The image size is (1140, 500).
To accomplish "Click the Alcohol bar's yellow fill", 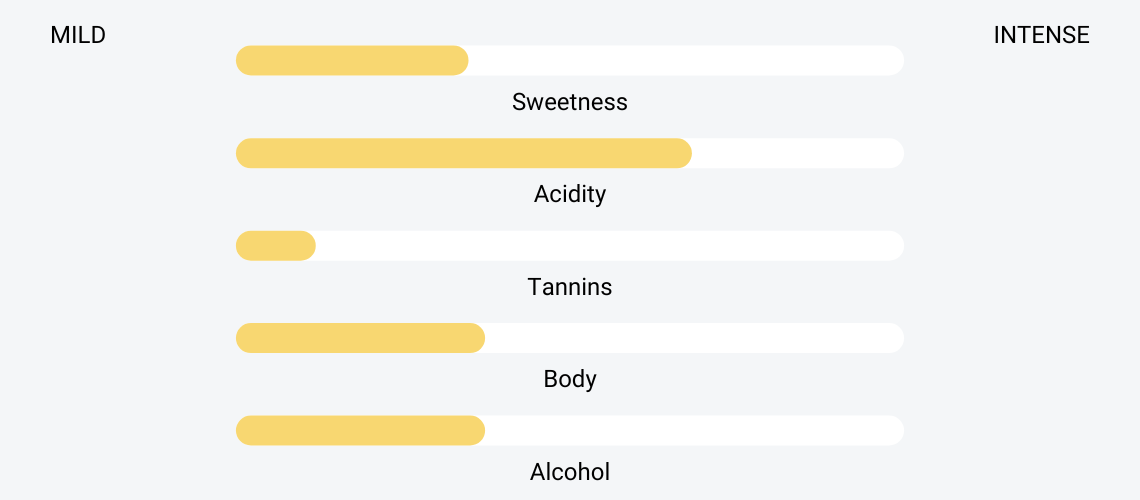I will [x=361, y=430].
